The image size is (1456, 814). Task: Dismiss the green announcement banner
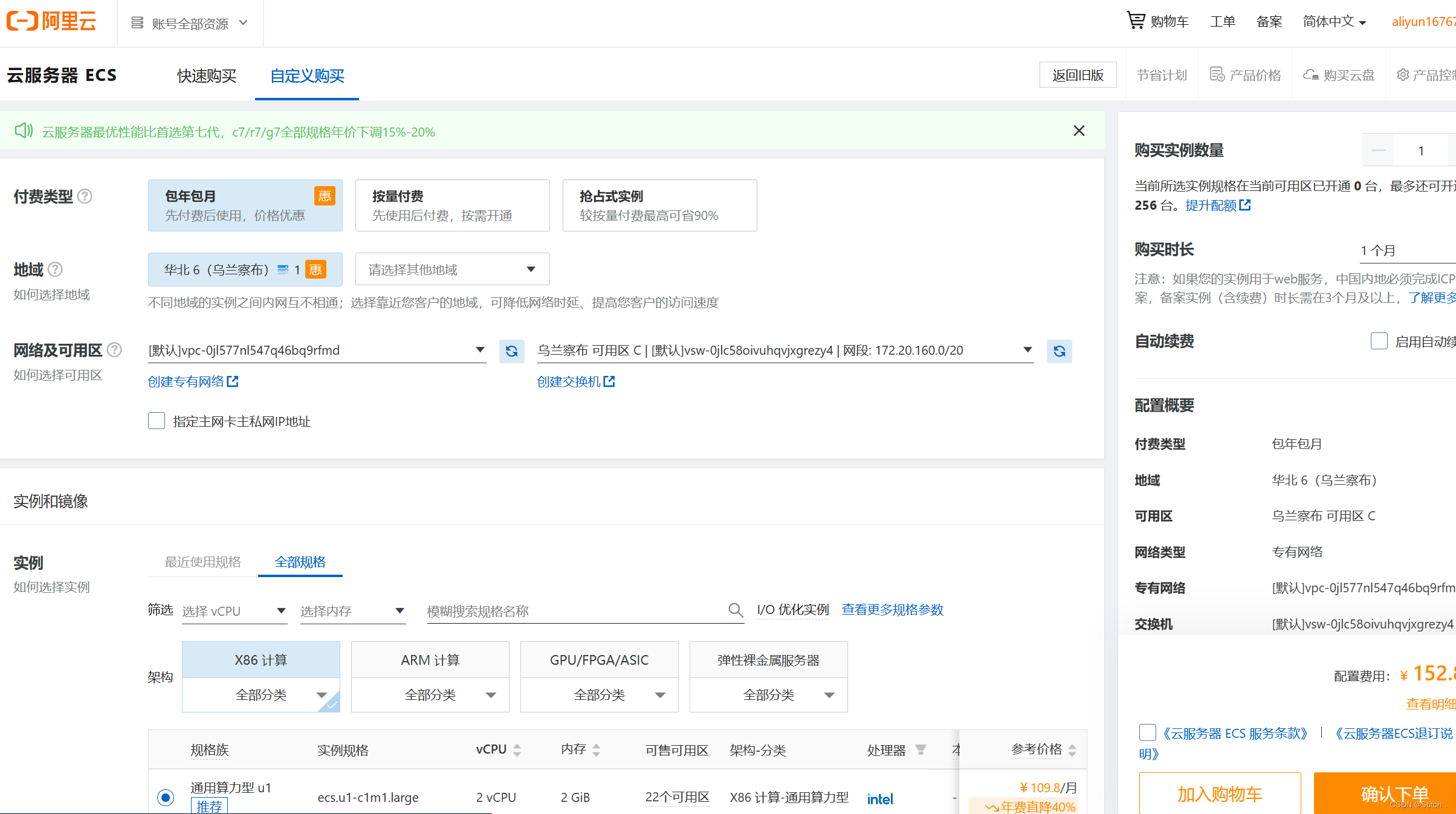pyautogui.click(x=1079, y=131)
